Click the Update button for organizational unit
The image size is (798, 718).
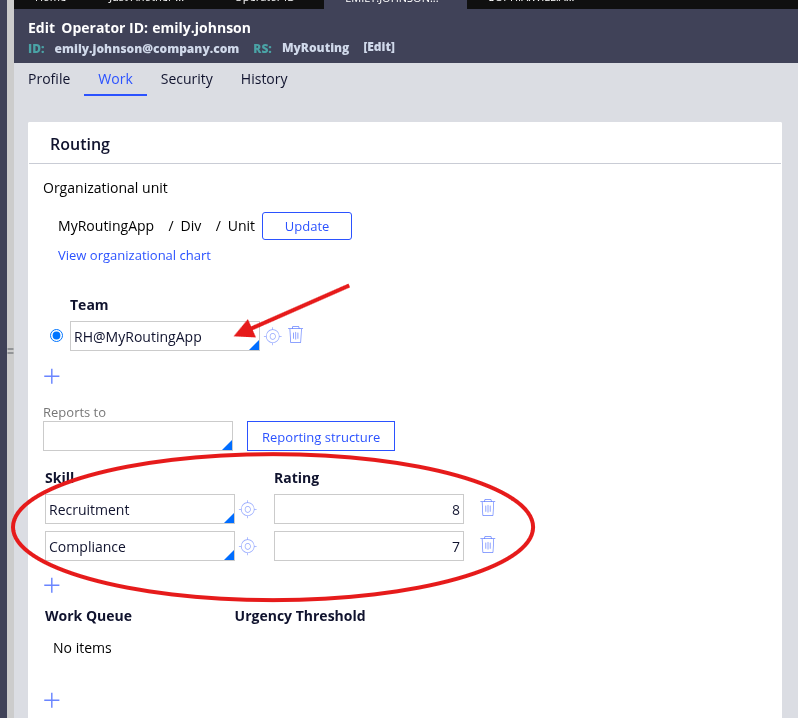(x=307, y=226)
